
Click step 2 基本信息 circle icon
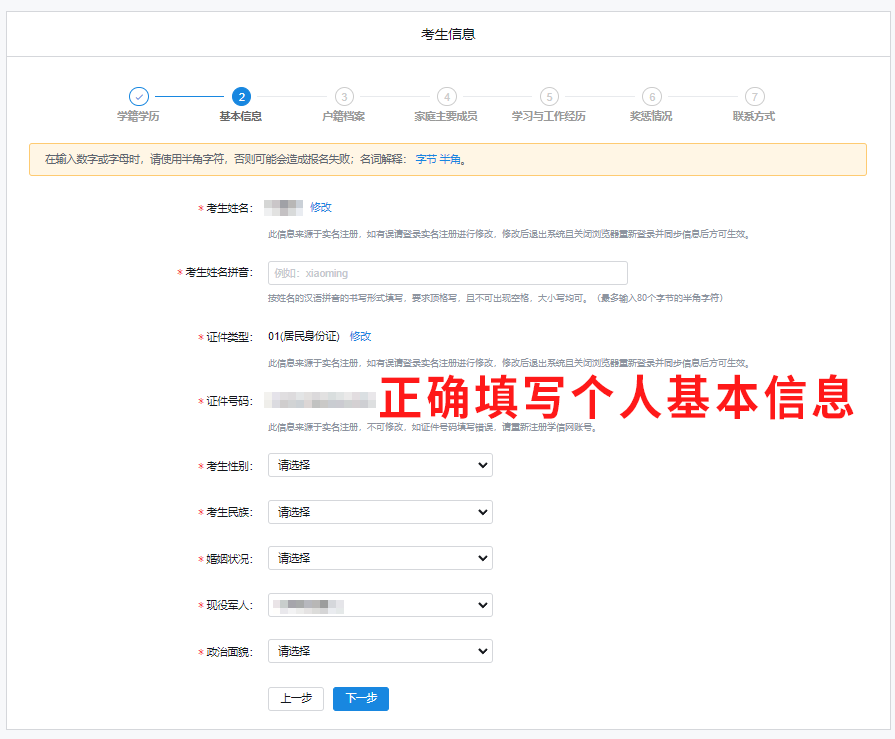241,97
